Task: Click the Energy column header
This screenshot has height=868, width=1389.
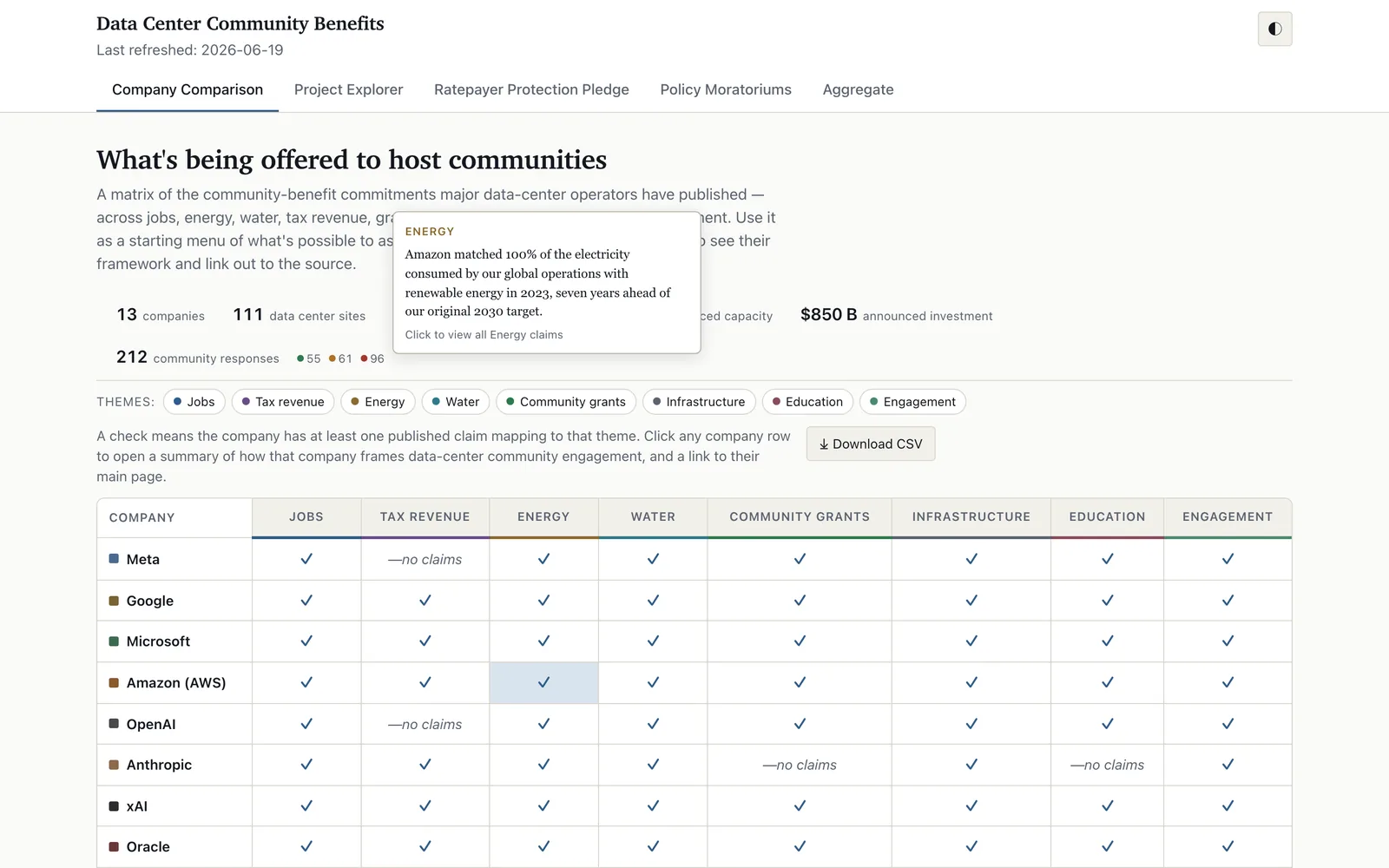Action: click(x=543, y=517)
